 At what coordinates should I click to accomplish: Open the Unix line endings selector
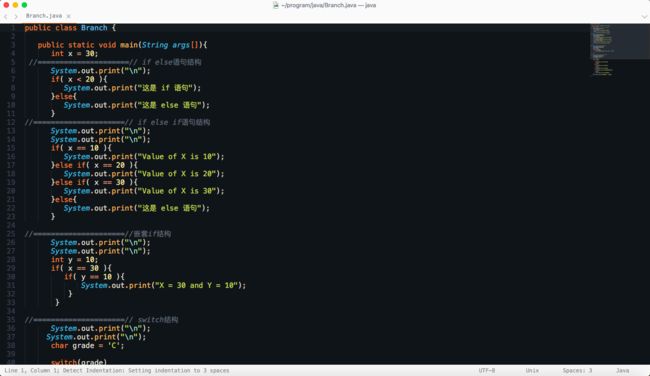[x=532, y=370]
